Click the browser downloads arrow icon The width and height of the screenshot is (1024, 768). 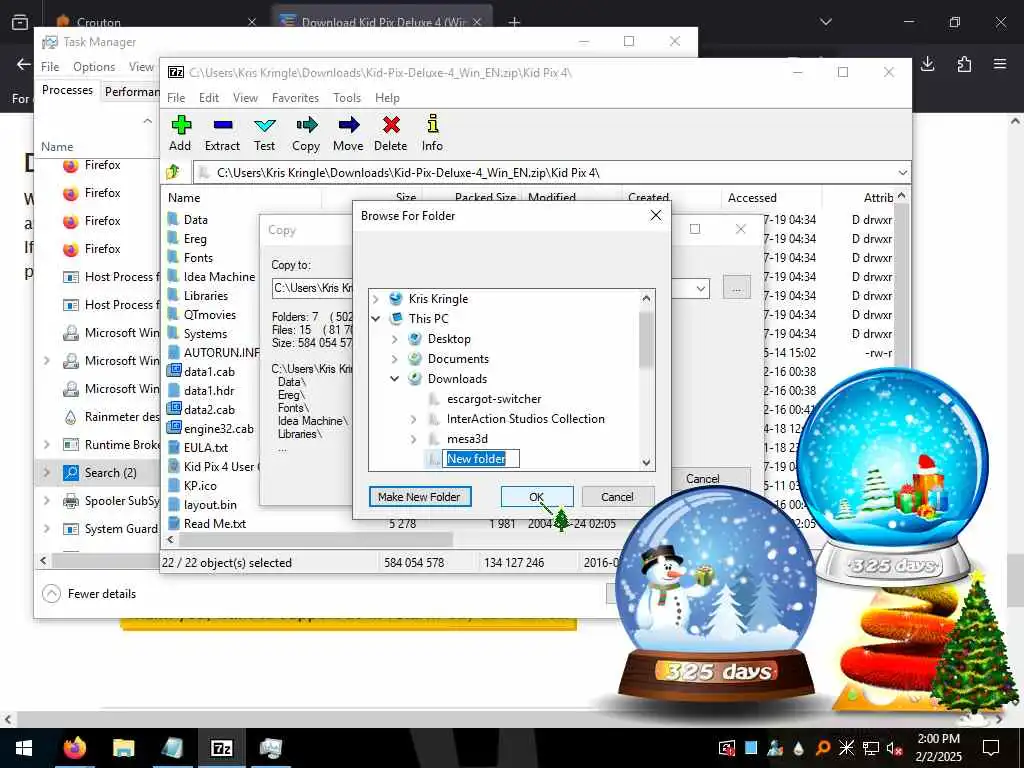pyautogui.click(x=927, y=63)
